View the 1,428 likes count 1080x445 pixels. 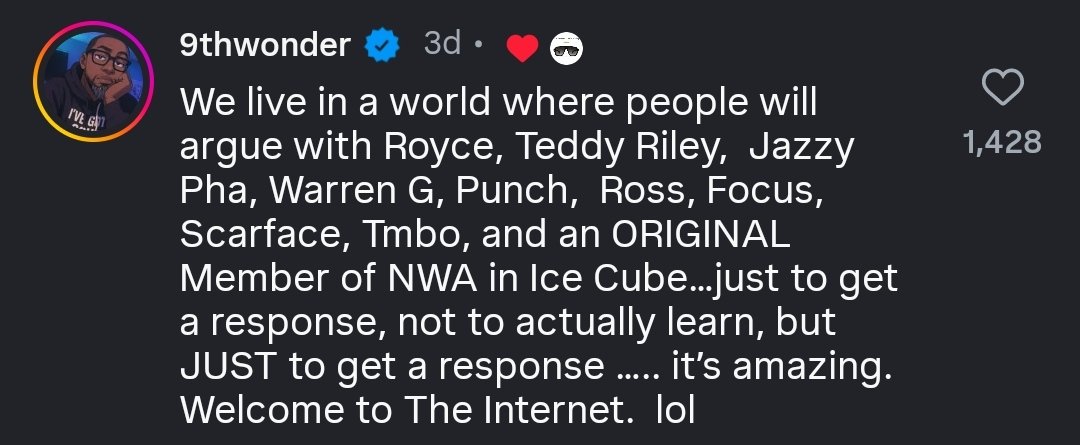pos(1002,143)
